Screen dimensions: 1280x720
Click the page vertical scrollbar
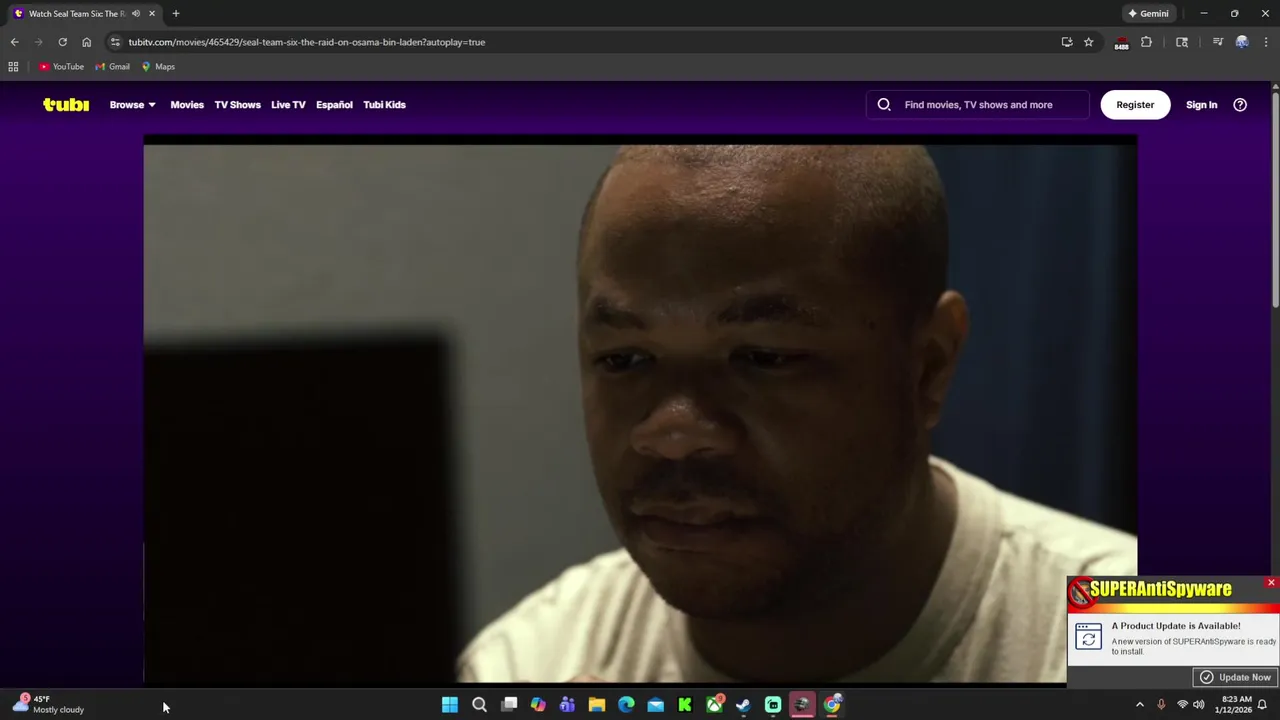pyautogui.click(x=1275, y=198)
